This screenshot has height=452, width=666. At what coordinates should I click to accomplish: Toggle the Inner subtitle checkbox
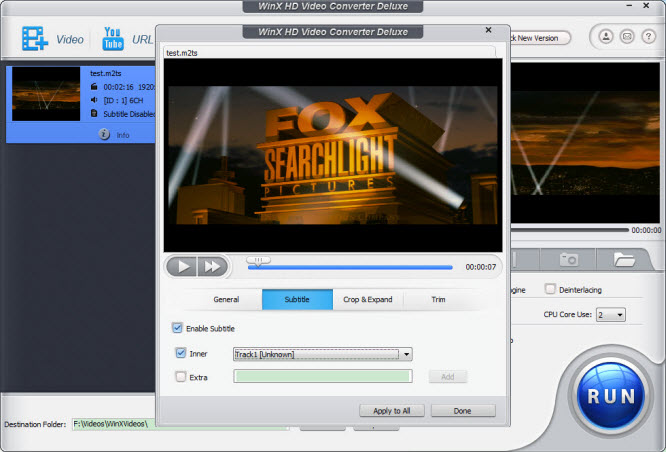[181, 353]
